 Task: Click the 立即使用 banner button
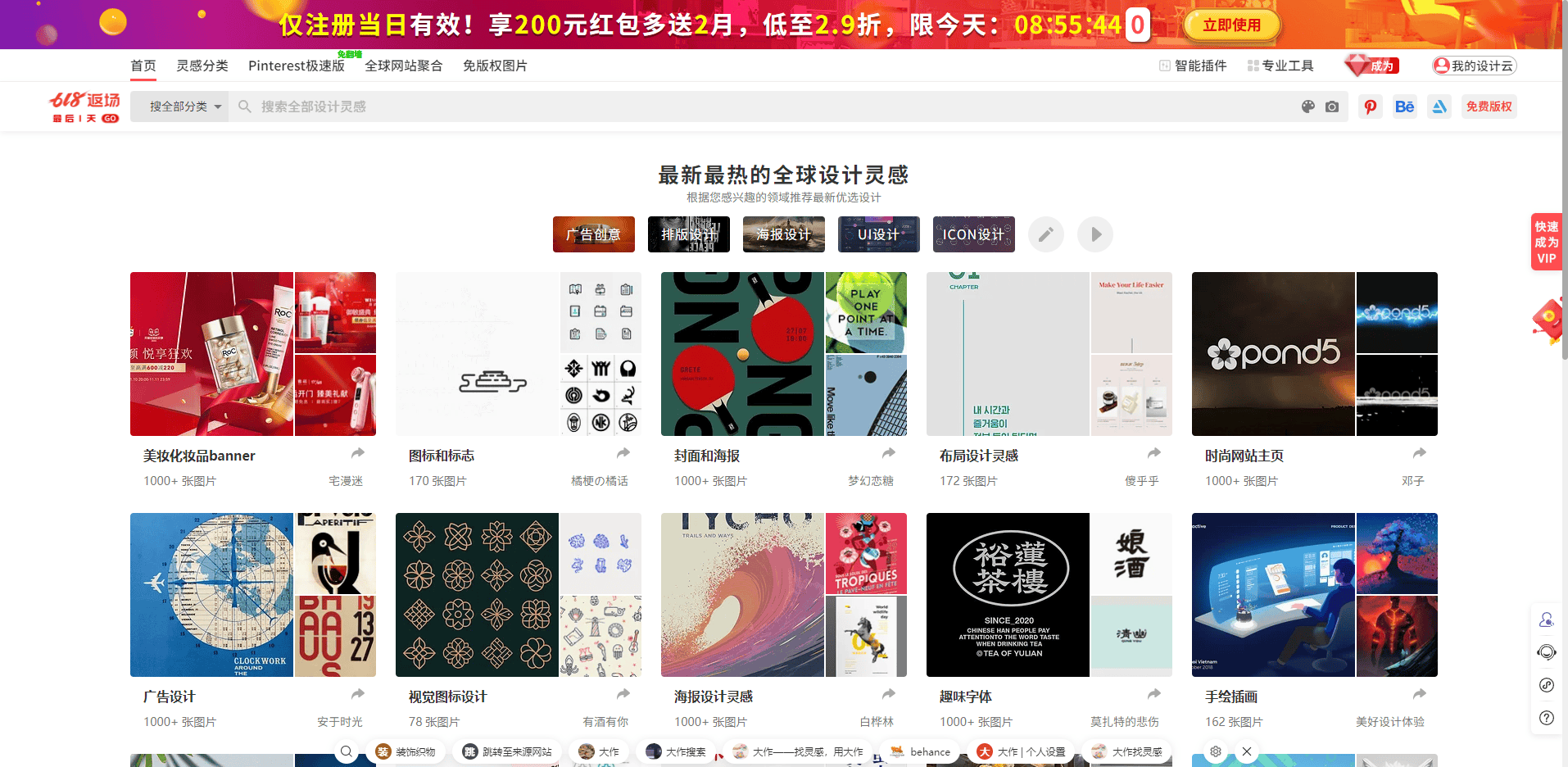tap(1231, 25)
